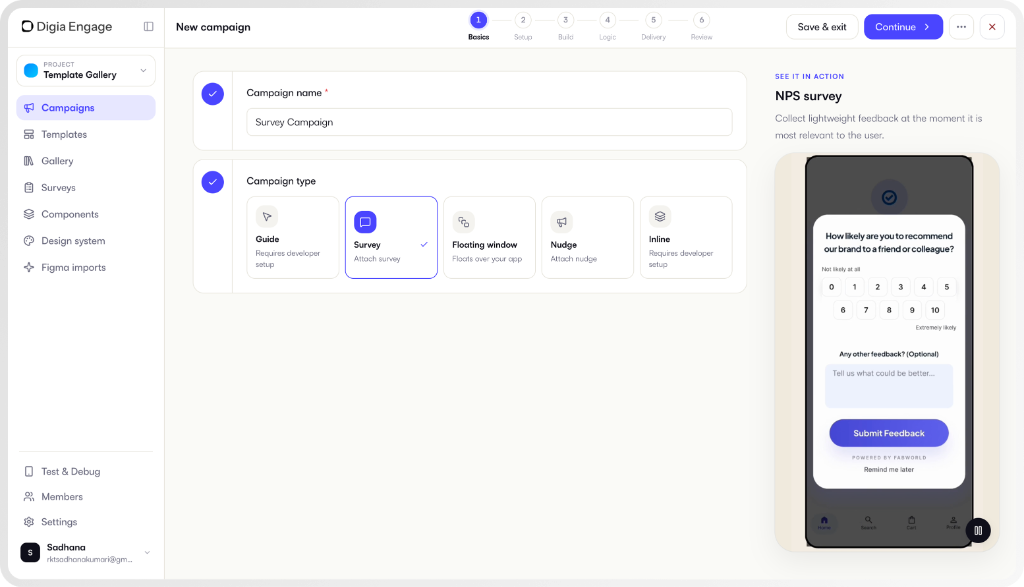Screen dimensions: 1024x587
Task: Click the Surveys clipboard icon
Action: pyautogui.click(x=29, y=187)
